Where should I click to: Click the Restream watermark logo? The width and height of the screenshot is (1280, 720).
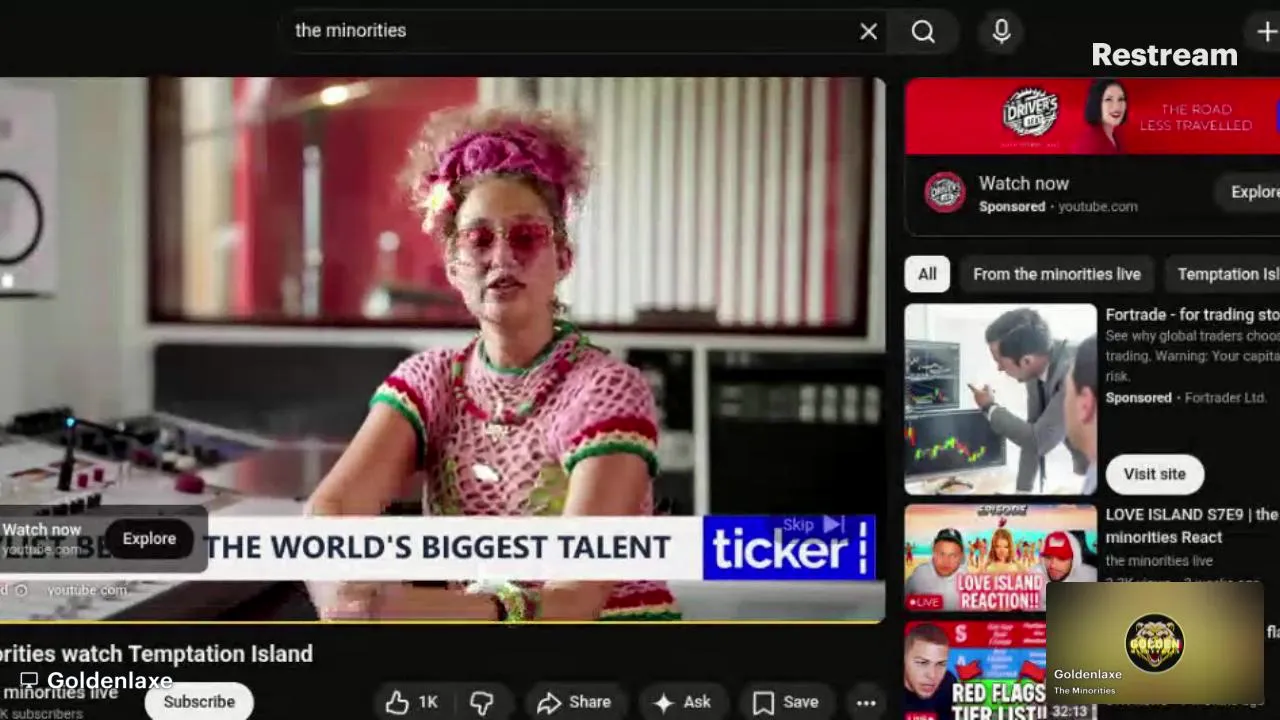[1164, 55]
